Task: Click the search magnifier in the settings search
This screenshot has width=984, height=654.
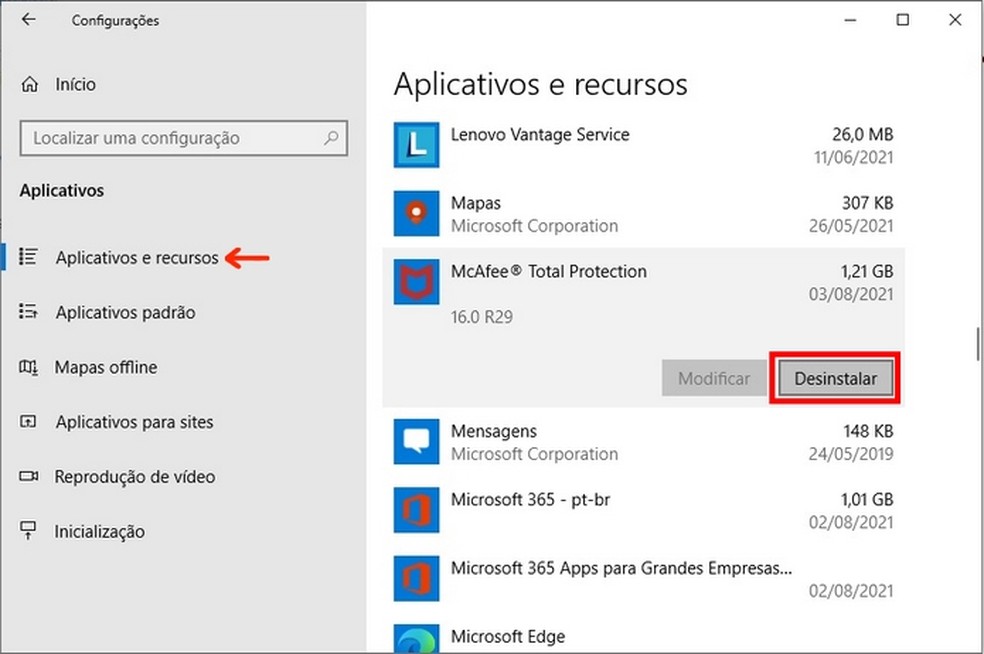Action: [x=330, y=138]
